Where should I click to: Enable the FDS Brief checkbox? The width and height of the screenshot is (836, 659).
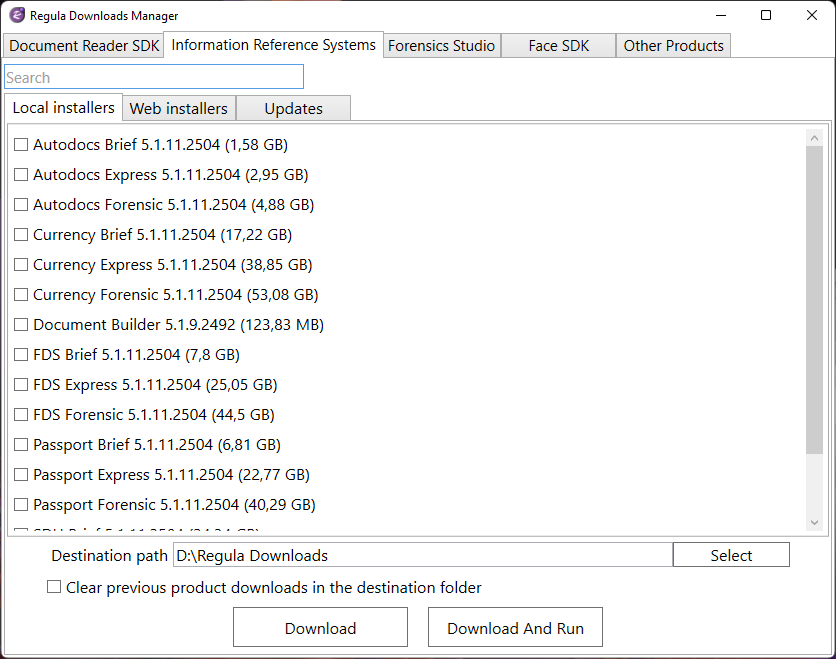pyautogui.click(x=21, y=355)
